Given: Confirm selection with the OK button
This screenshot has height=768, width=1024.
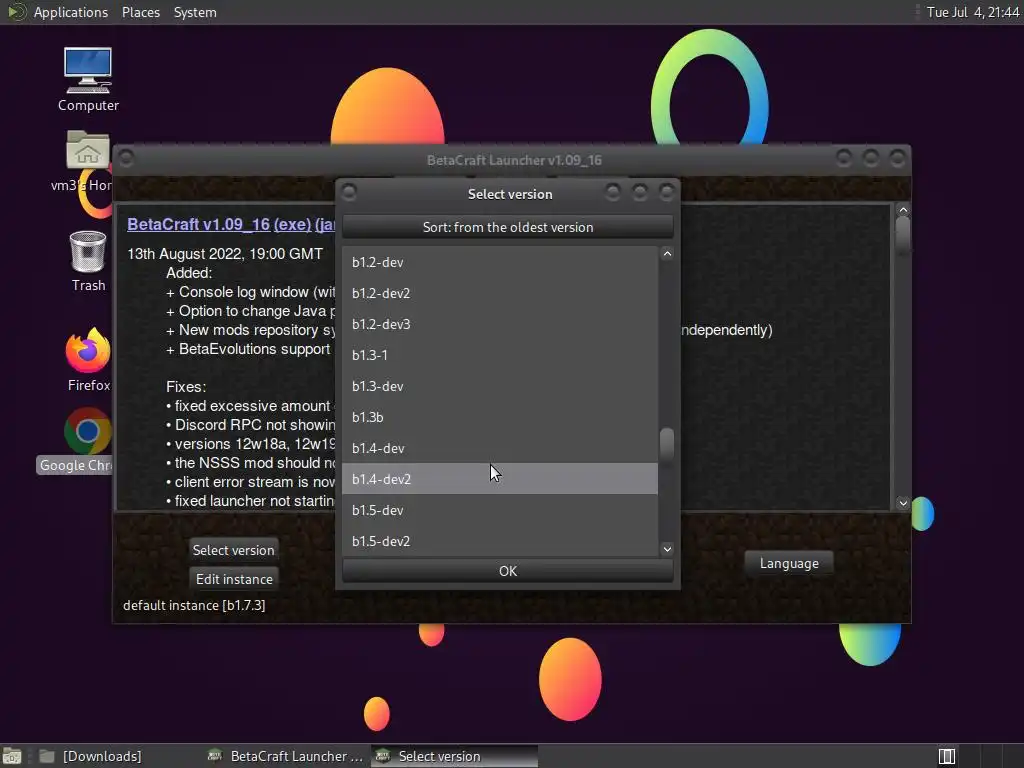Looking at the screenshot, I should (507, 571).
